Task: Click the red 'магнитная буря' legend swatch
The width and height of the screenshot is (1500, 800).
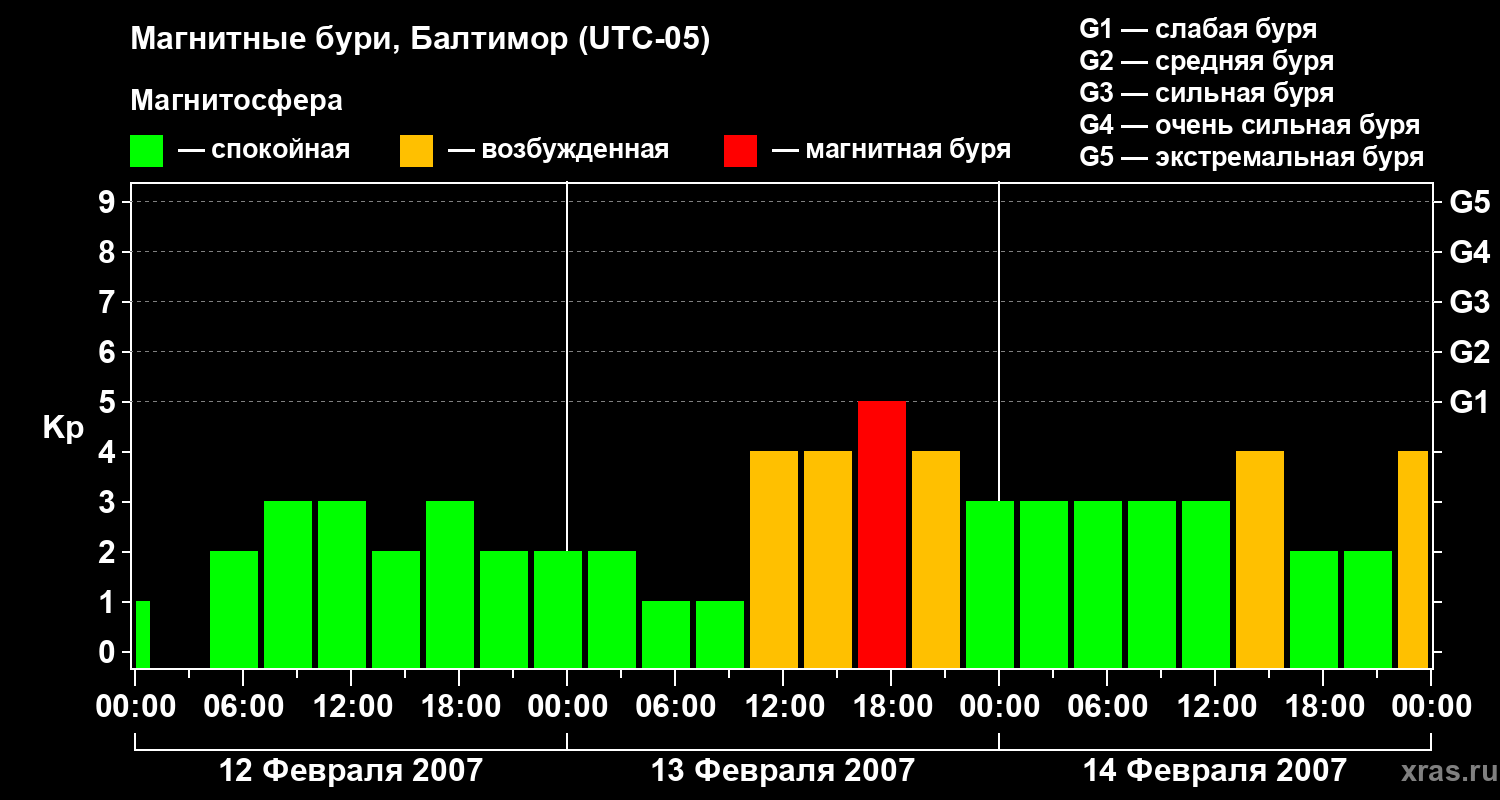Action: coord(740,151)
